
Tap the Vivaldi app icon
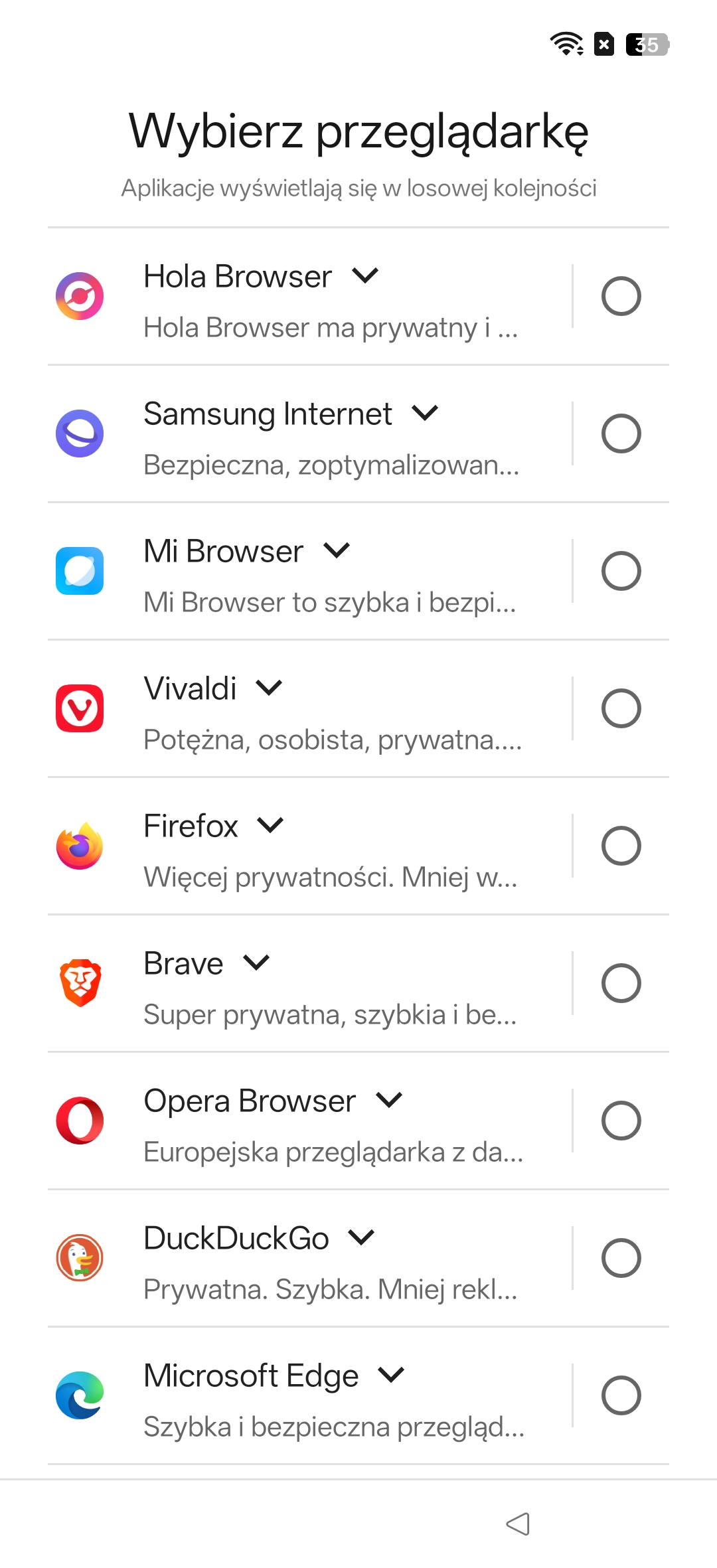coord(80,708)
